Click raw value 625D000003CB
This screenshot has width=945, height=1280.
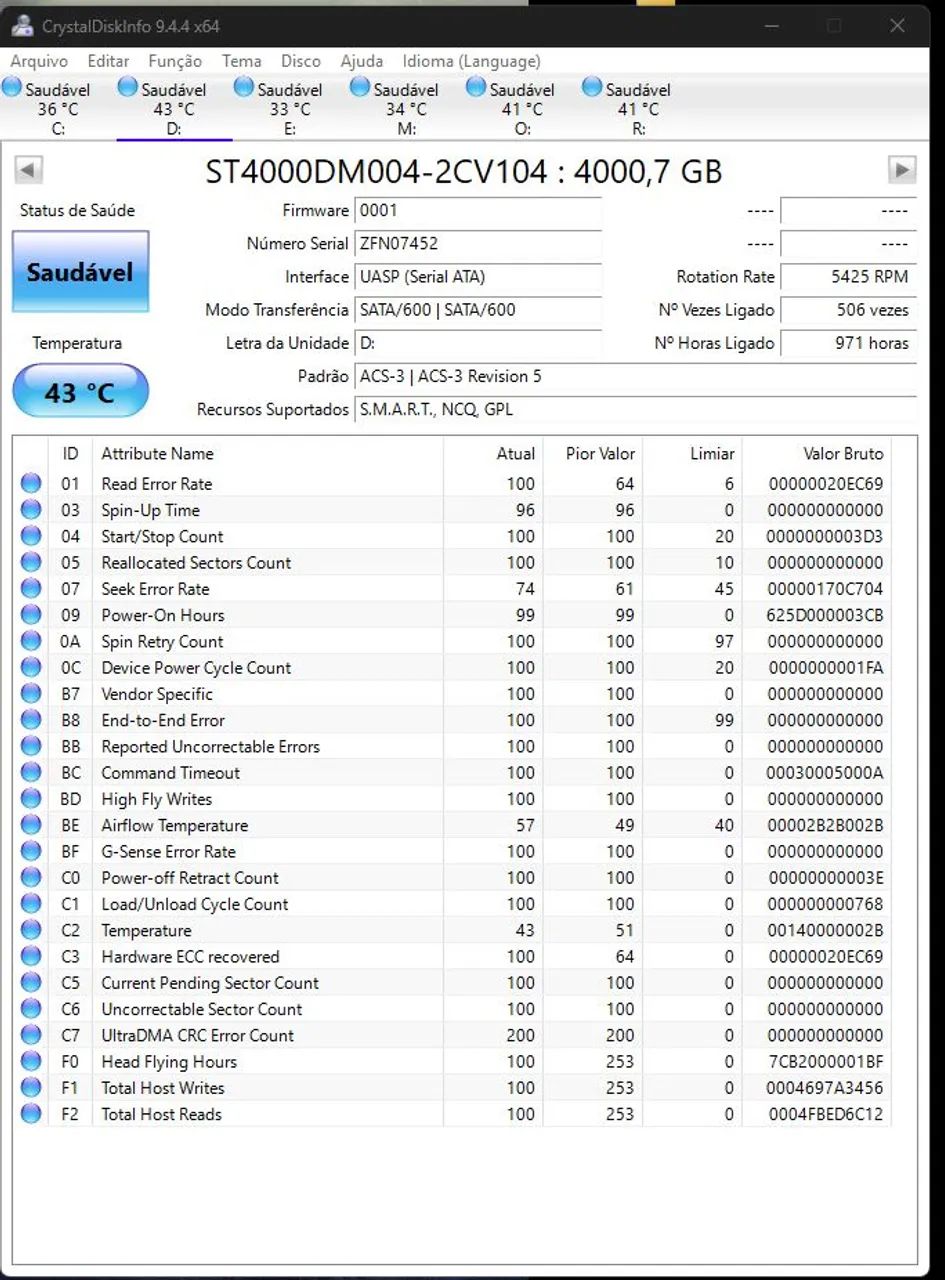pos(825,615)
